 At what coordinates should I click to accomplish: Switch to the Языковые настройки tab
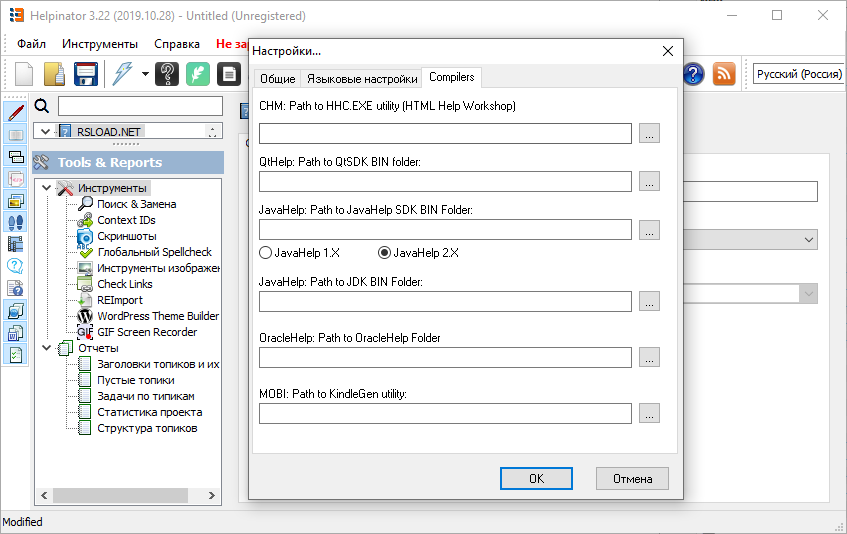(x=362, y=78)
